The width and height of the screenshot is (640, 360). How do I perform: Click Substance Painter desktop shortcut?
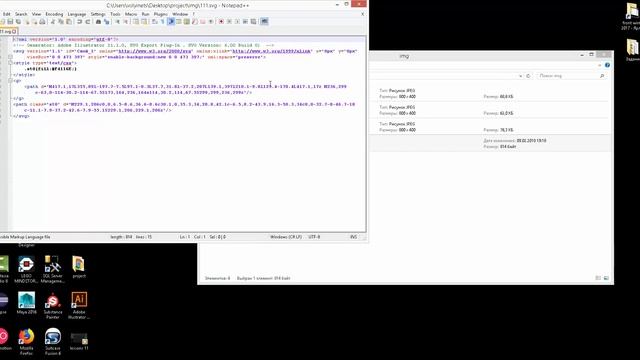click(53, 305)
